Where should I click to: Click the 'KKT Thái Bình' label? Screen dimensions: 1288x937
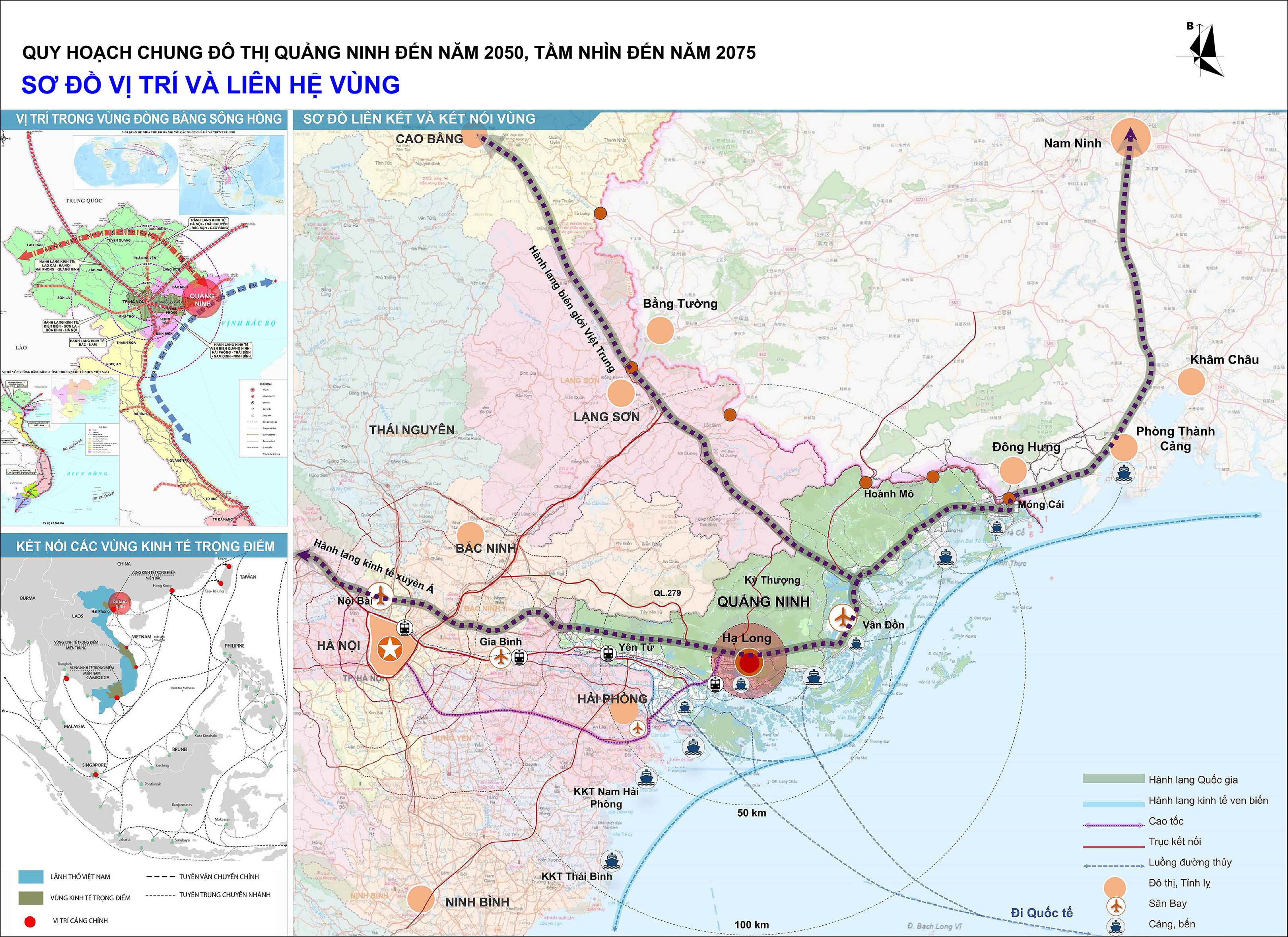[577, 876]
